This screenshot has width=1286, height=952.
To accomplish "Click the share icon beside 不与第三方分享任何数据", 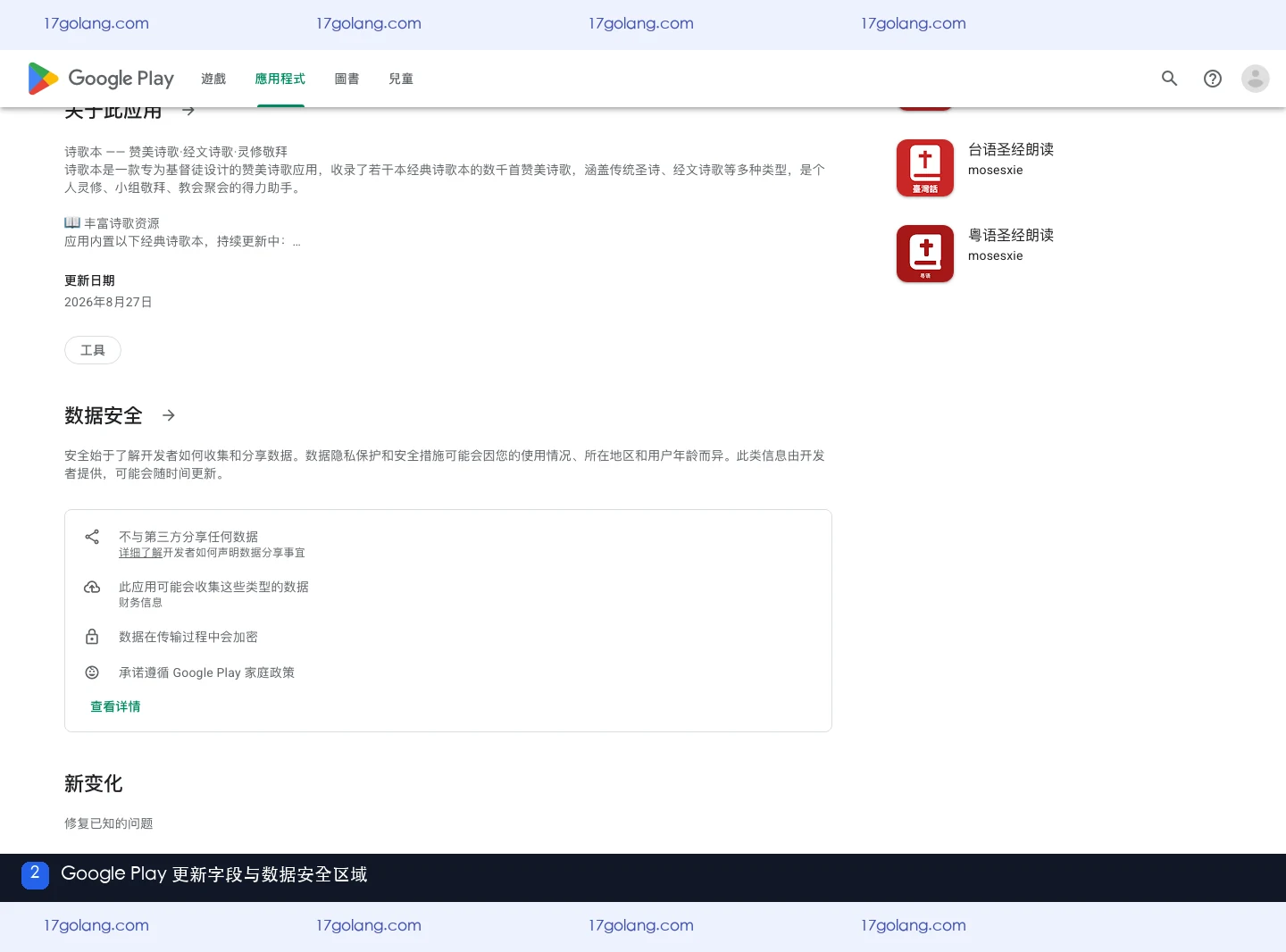I will 92,537.
